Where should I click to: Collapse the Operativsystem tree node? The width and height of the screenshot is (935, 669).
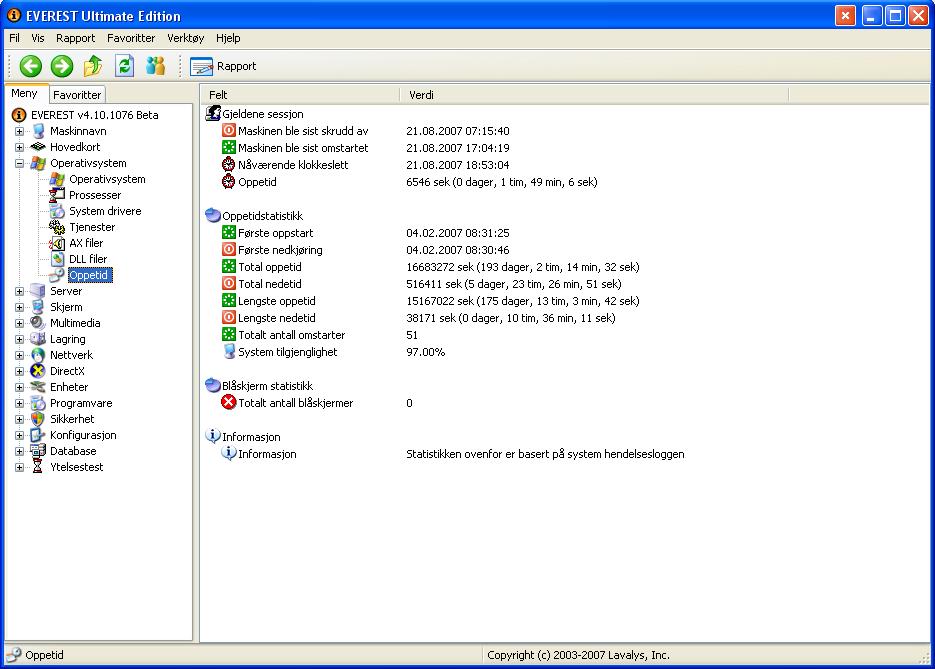[x=19, y=163]
